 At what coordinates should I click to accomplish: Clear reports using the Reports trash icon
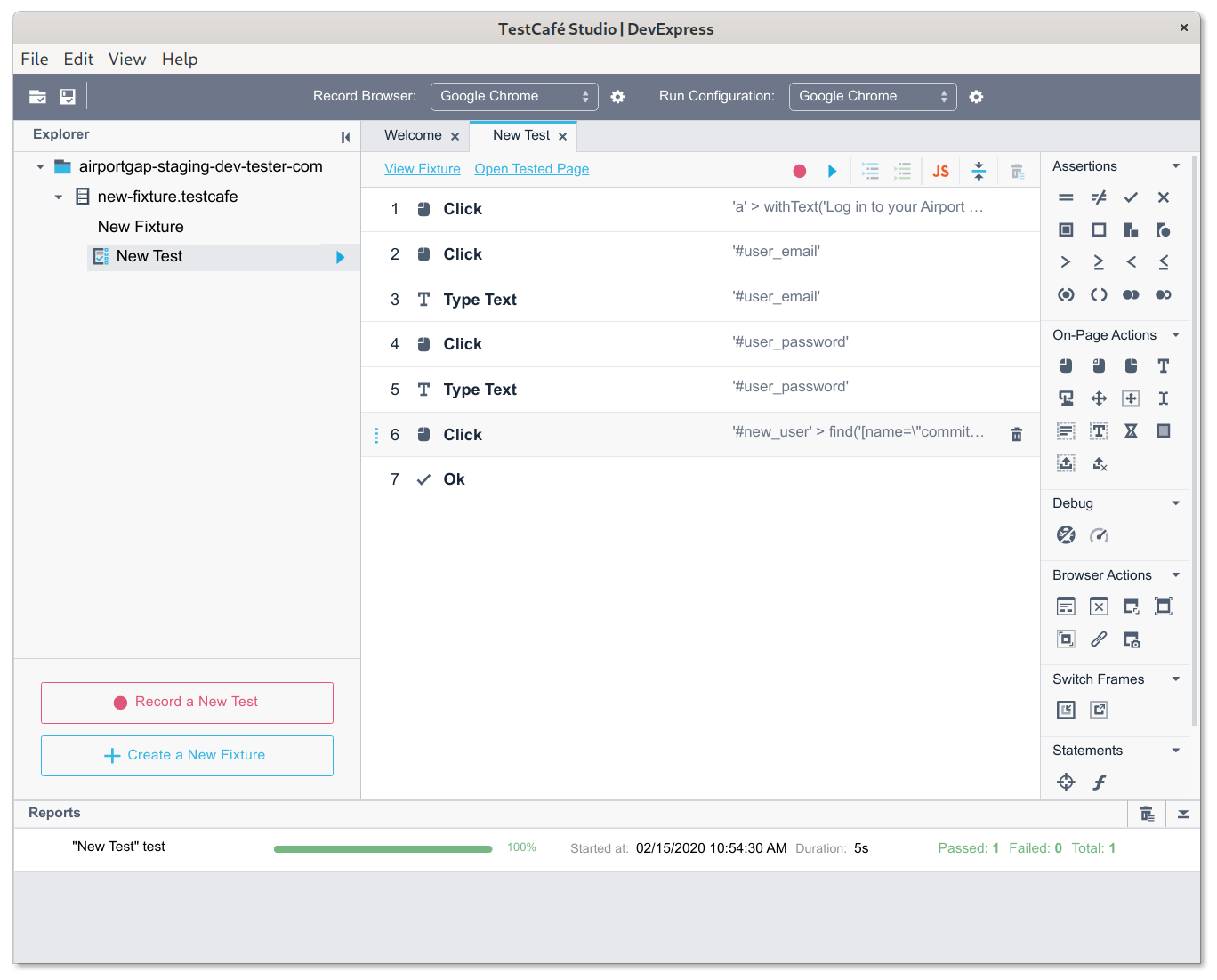(x=1148, y=814)
